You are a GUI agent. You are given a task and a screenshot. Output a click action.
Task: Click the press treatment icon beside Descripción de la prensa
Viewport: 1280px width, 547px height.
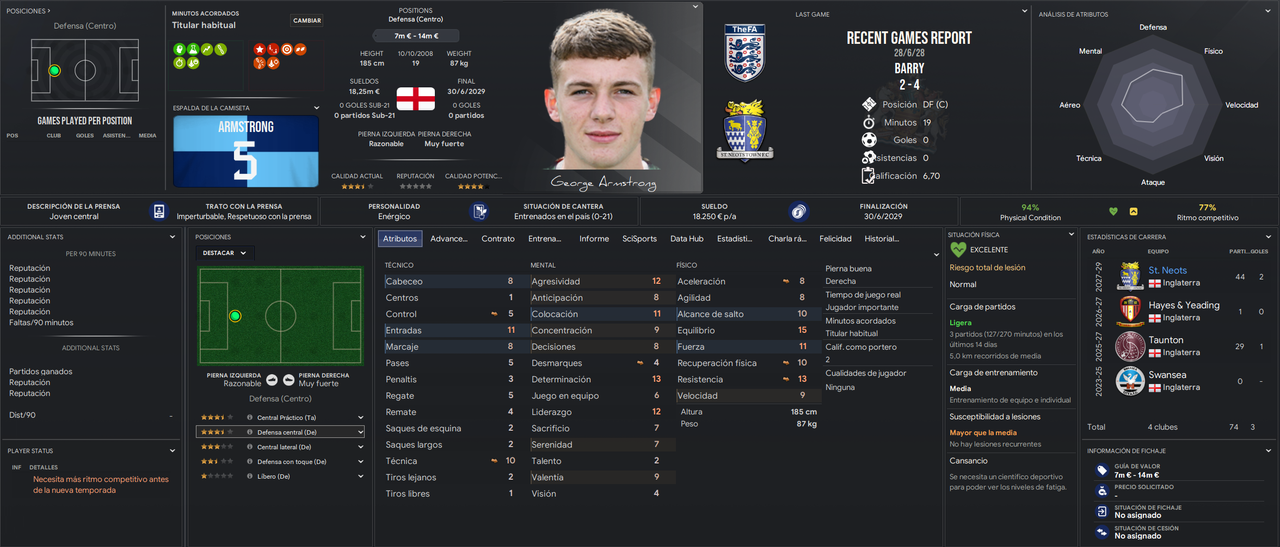point(159,211)
